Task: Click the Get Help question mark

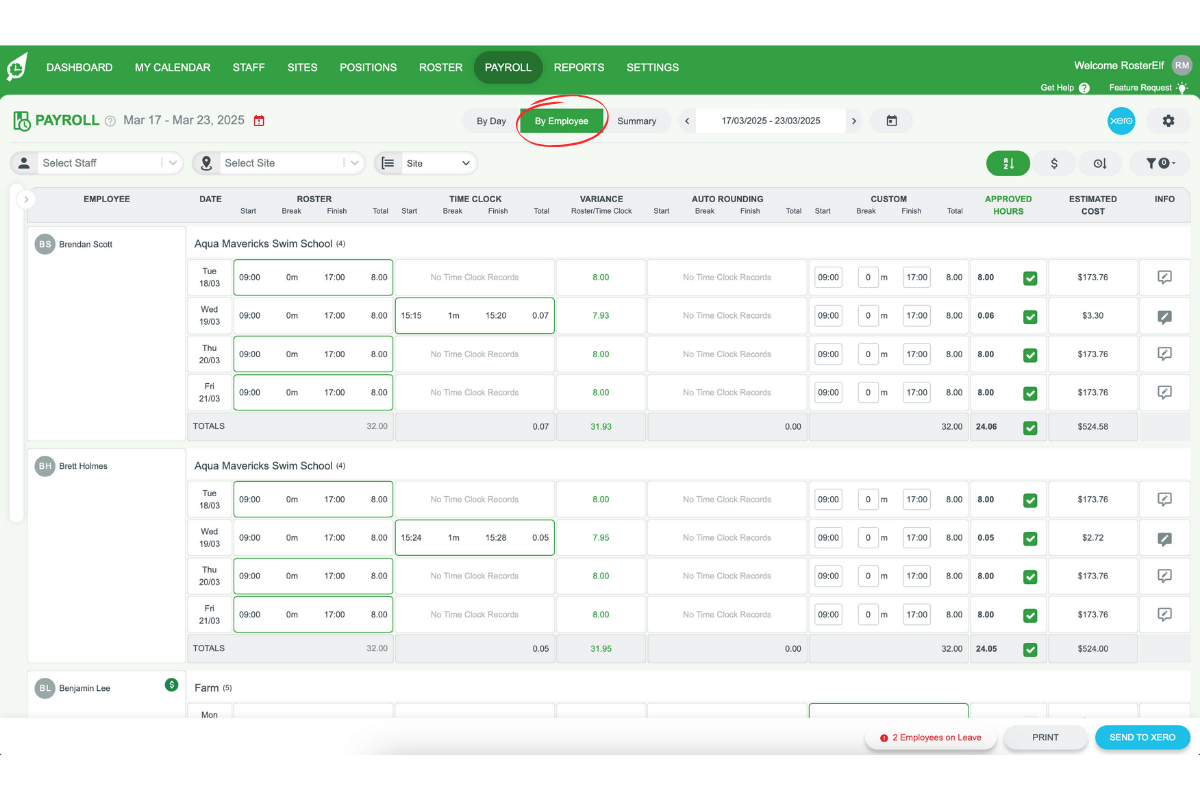Action: (1087, 87)
